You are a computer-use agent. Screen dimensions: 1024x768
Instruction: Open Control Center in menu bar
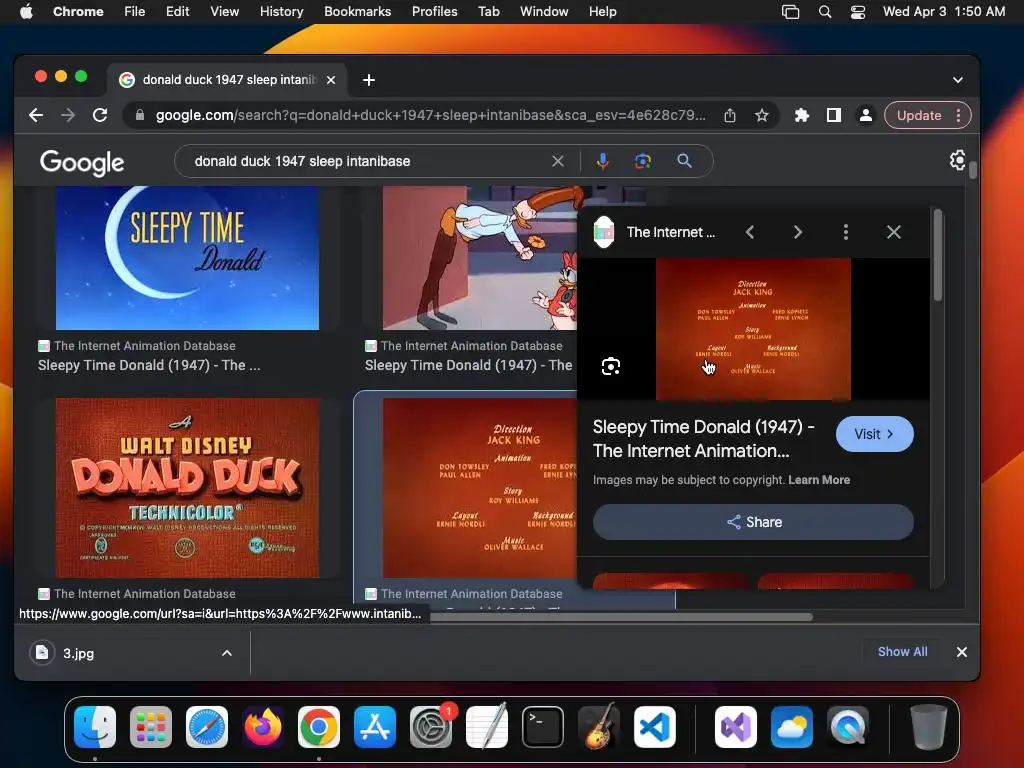pyautogui.click(x=857, y=12)
